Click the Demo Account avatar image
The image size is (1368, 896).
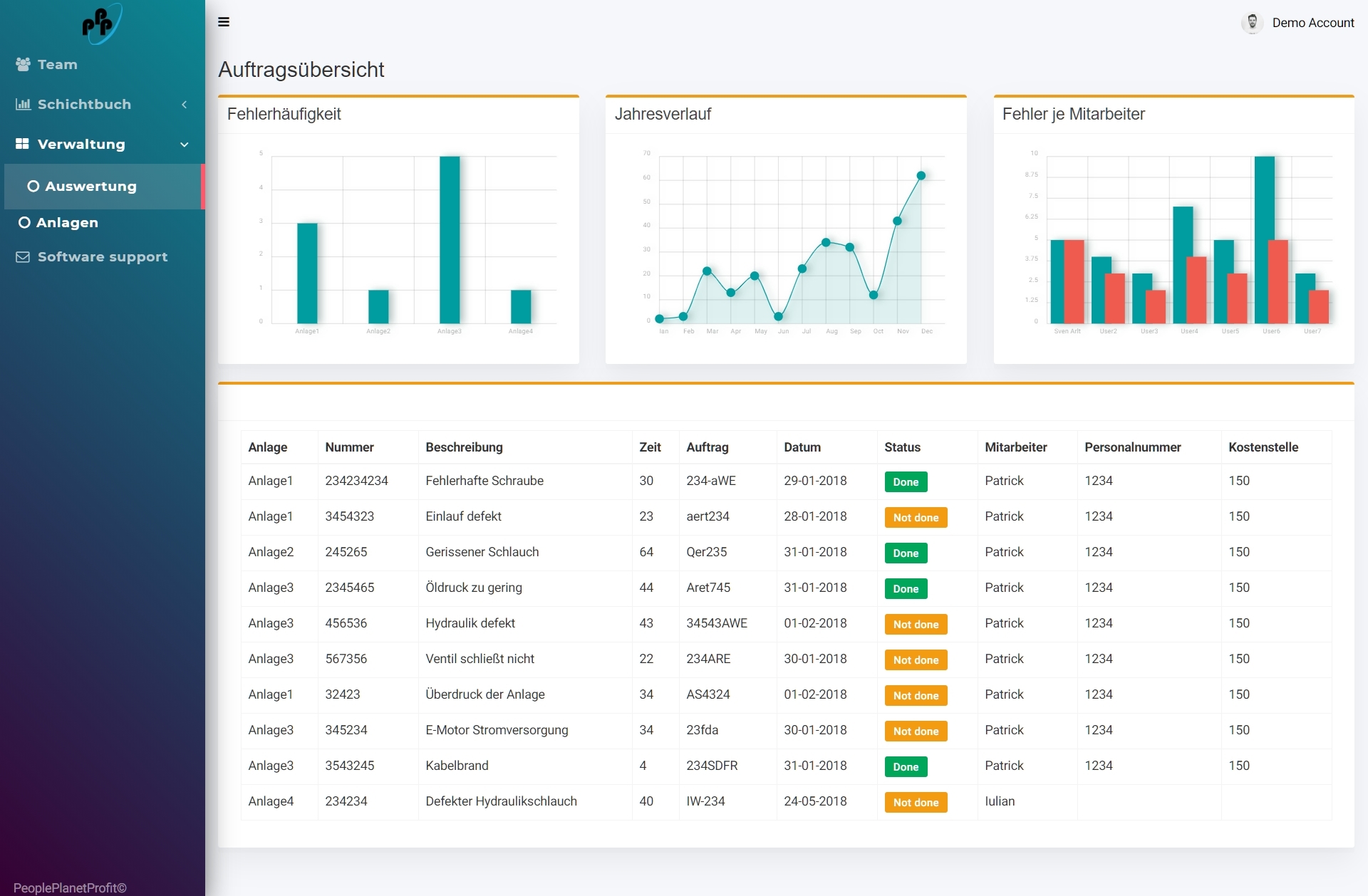coord(1252,23)
